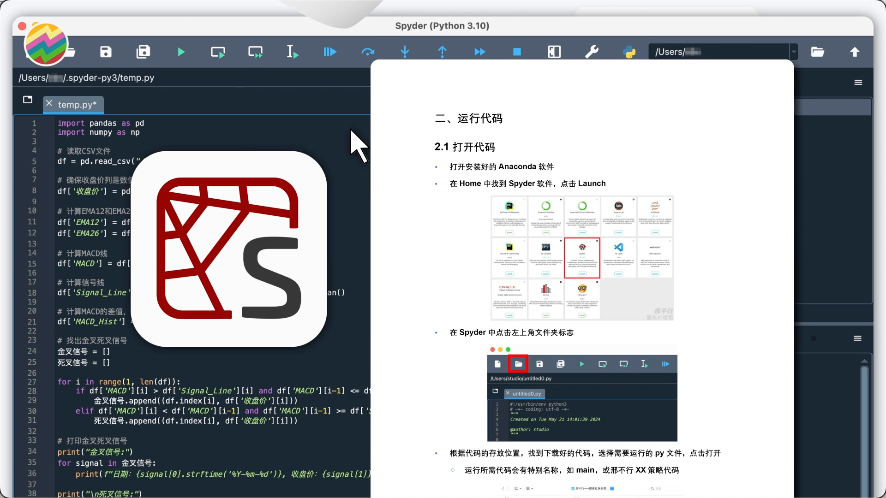Screen dimensions: 886x498
Task: Click the Run current cell icon
Action: pos(218,51)
